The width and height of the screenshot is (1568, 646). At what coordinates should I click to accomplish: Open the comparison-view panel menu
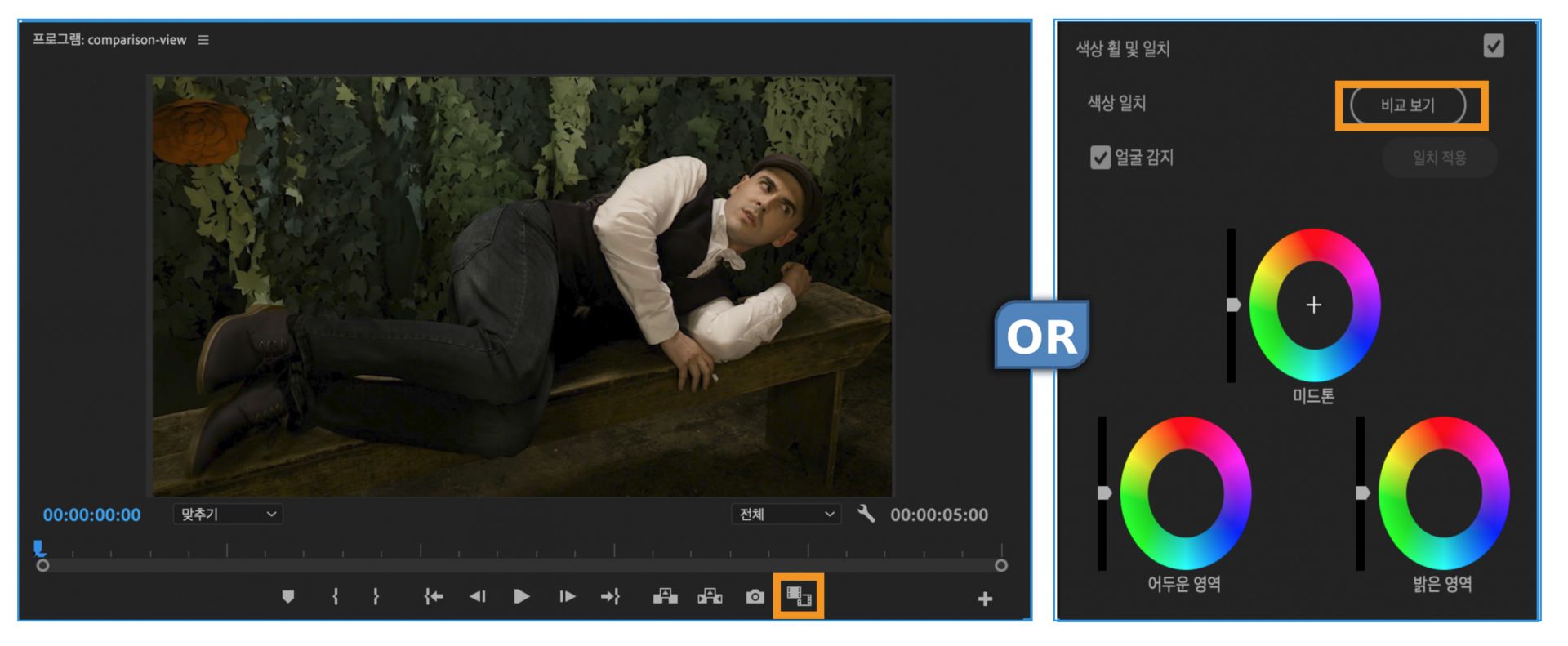coord(203,40)
